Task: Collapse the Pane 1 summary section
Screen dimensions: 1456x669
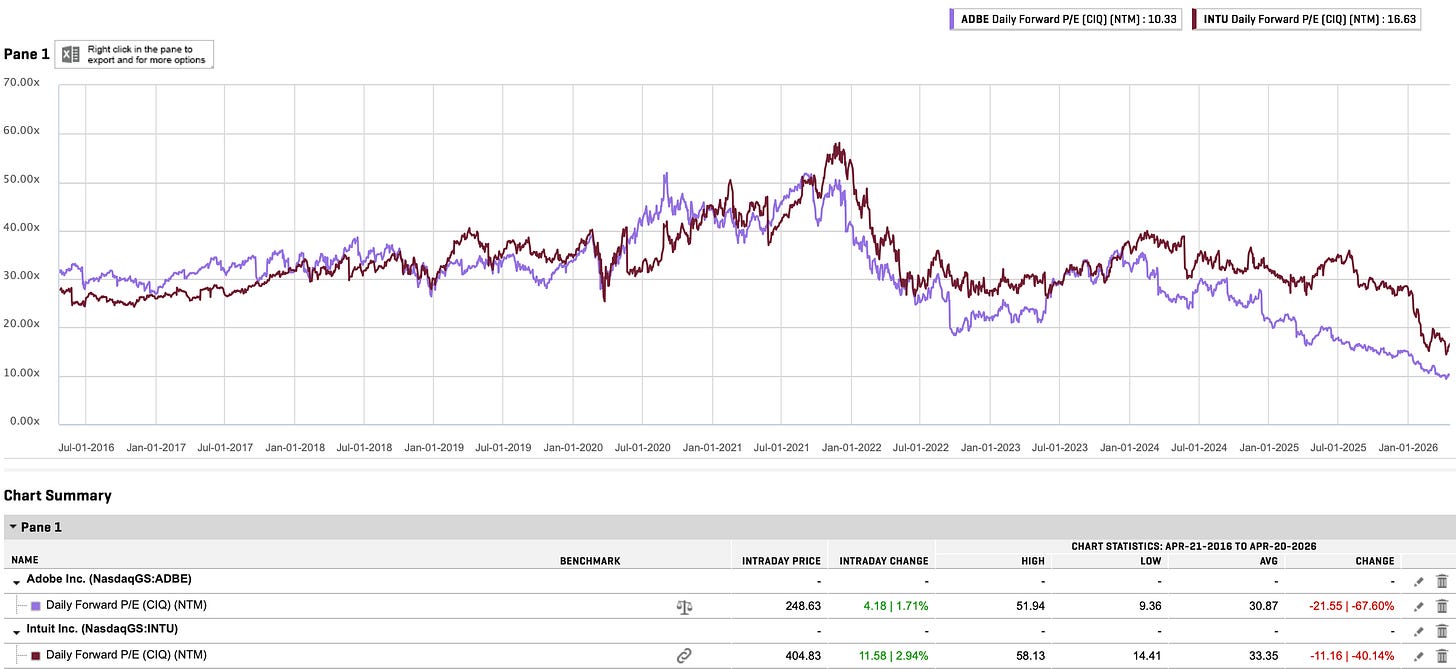Action: [12, 527]
